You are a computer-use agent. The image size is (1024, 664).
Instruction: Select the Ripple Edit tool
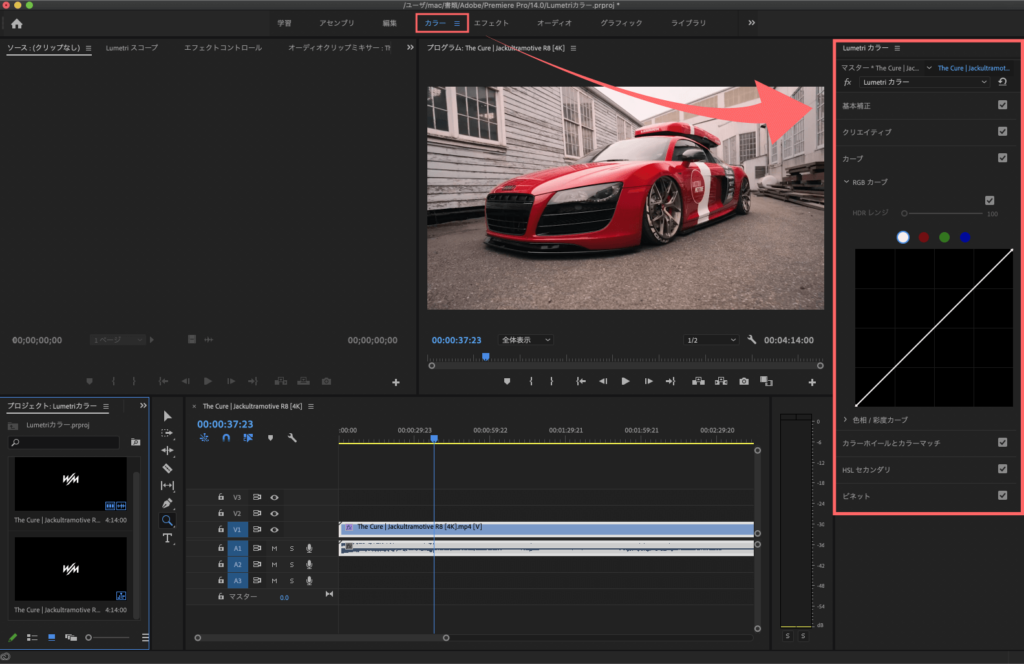pyautogui.click(x=167, y=451)
